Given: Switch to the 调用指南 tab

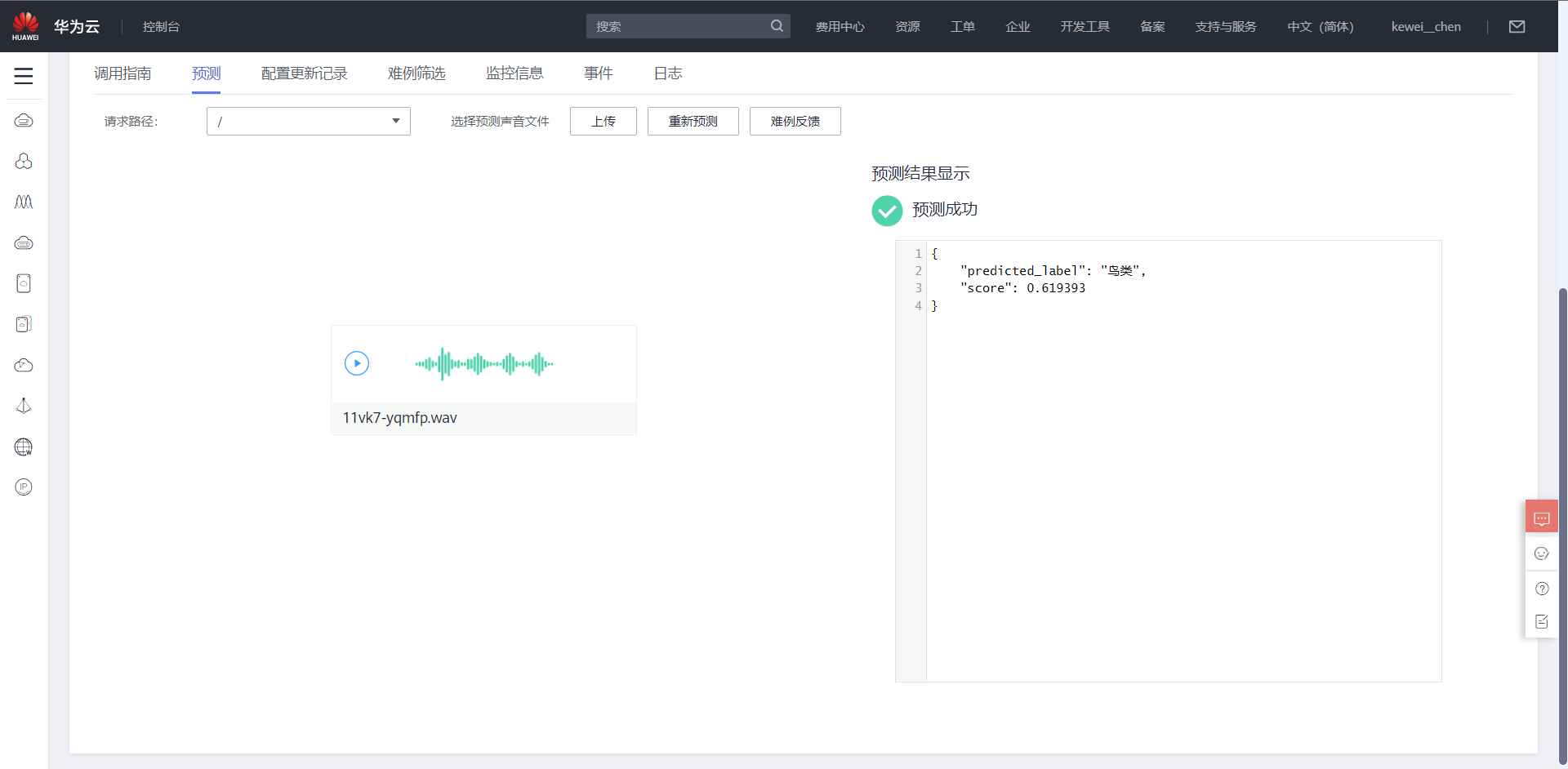Looking at the screenshot, I should tap(122, 73).
